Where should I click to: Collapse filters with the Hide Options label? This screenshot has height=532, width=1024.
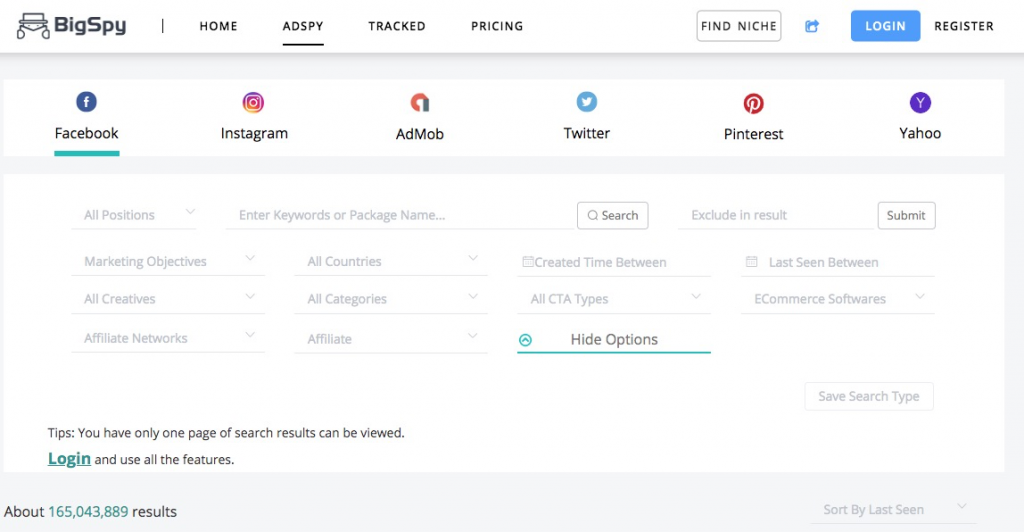(x=614, y=339)
